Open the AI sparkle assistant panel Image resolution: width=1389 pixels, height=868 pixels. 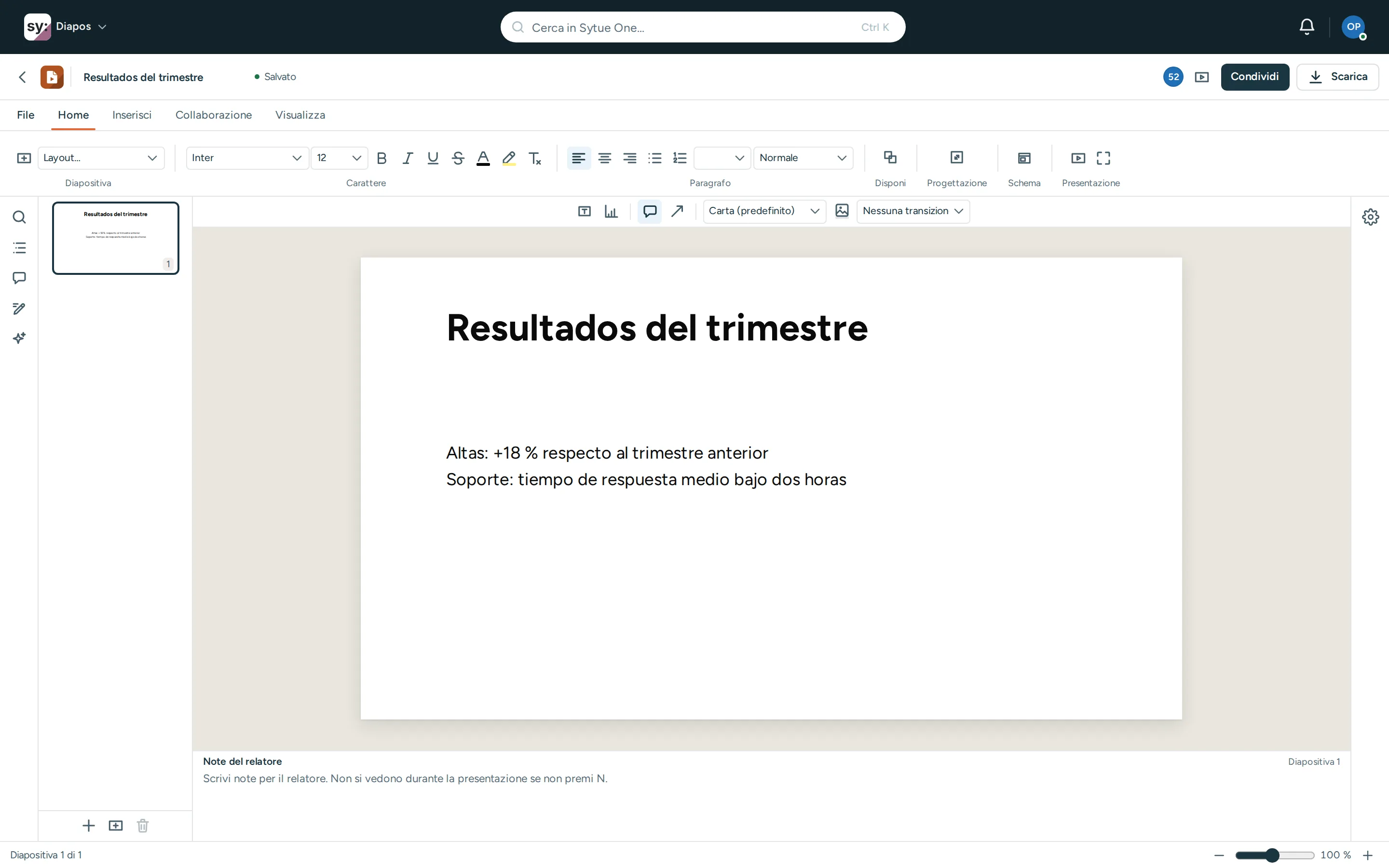(19, 338)
